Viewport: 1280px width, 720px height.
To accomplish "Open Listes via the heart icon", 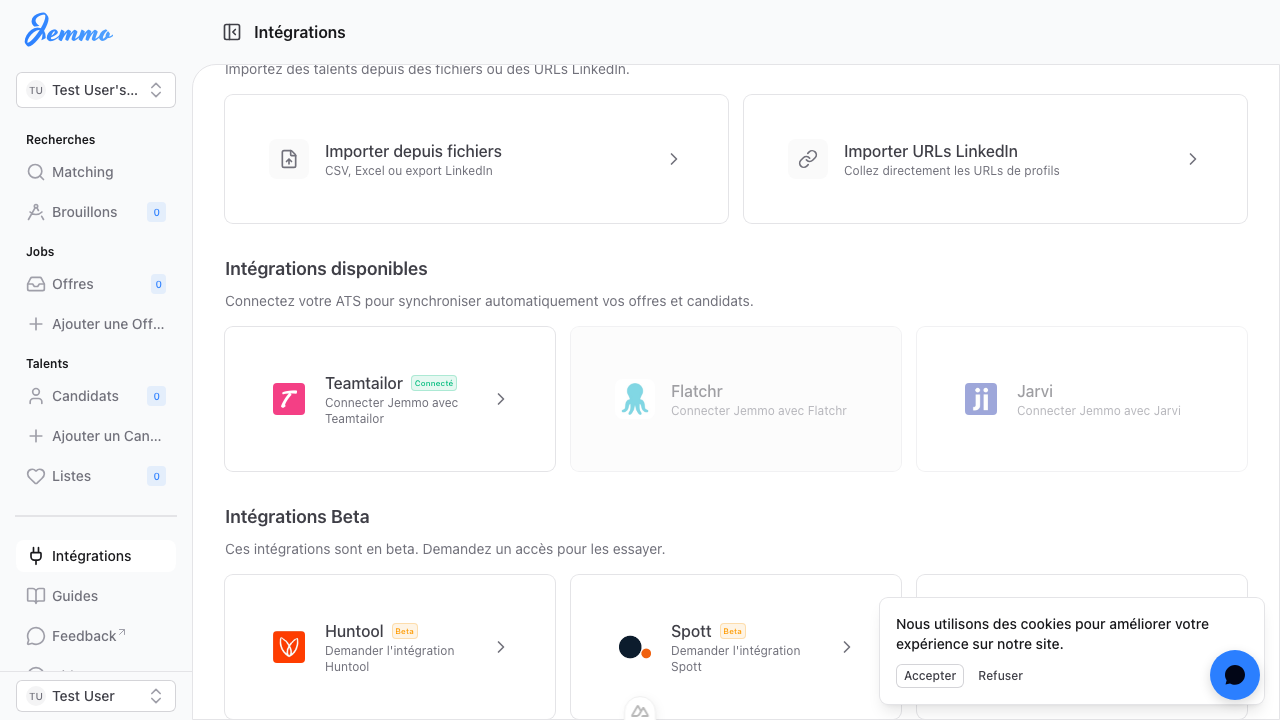I will 36,476.
